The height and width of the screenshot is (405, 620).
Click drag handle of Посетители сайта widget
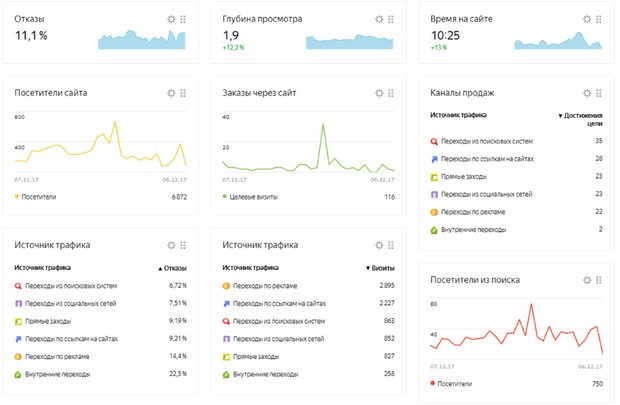click(183, 93)
